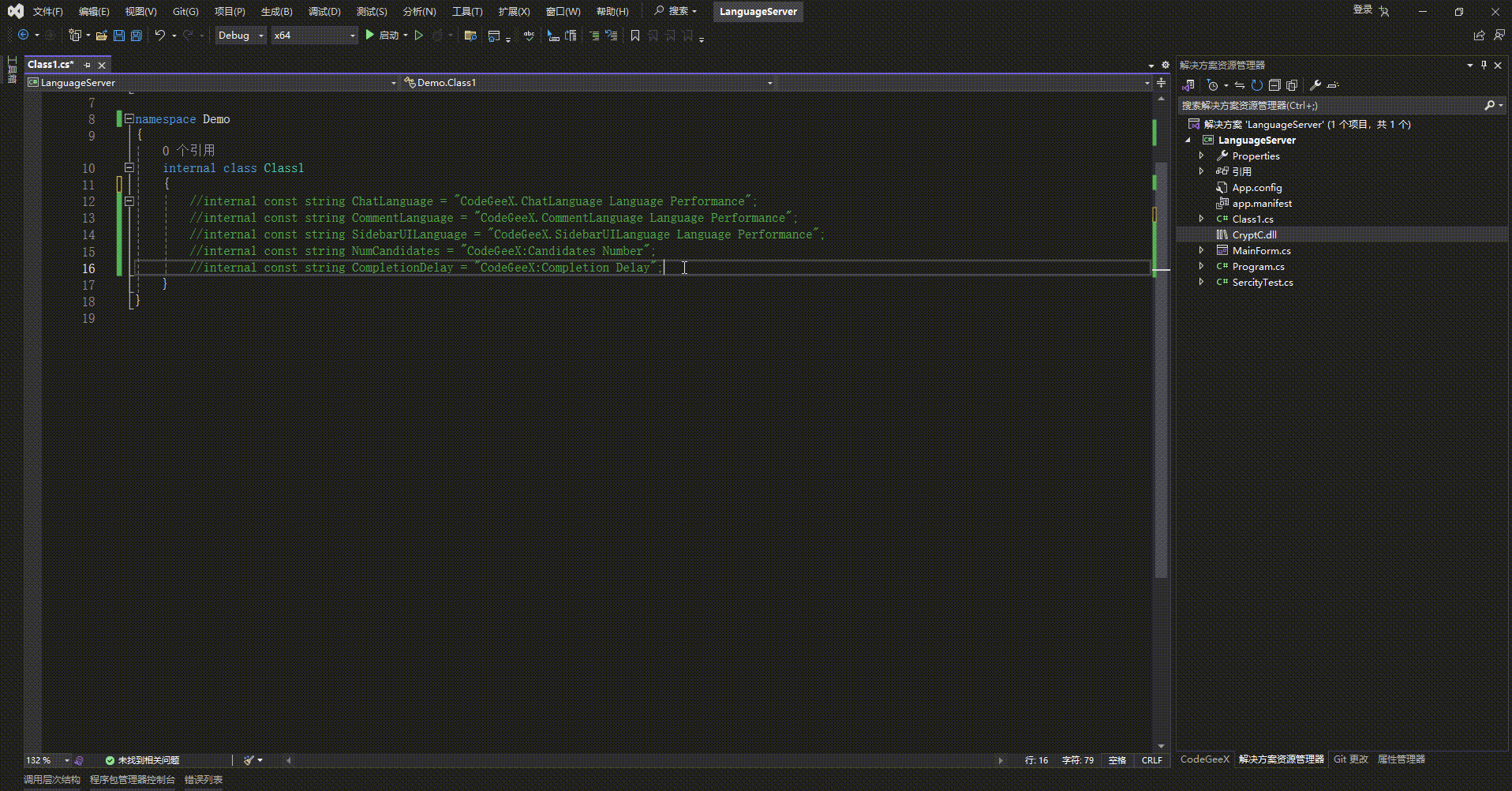This screenshot has width=1512, height=791.
Task: Expand the Program.cs tree node
Action: click(x=1201, y=266)
